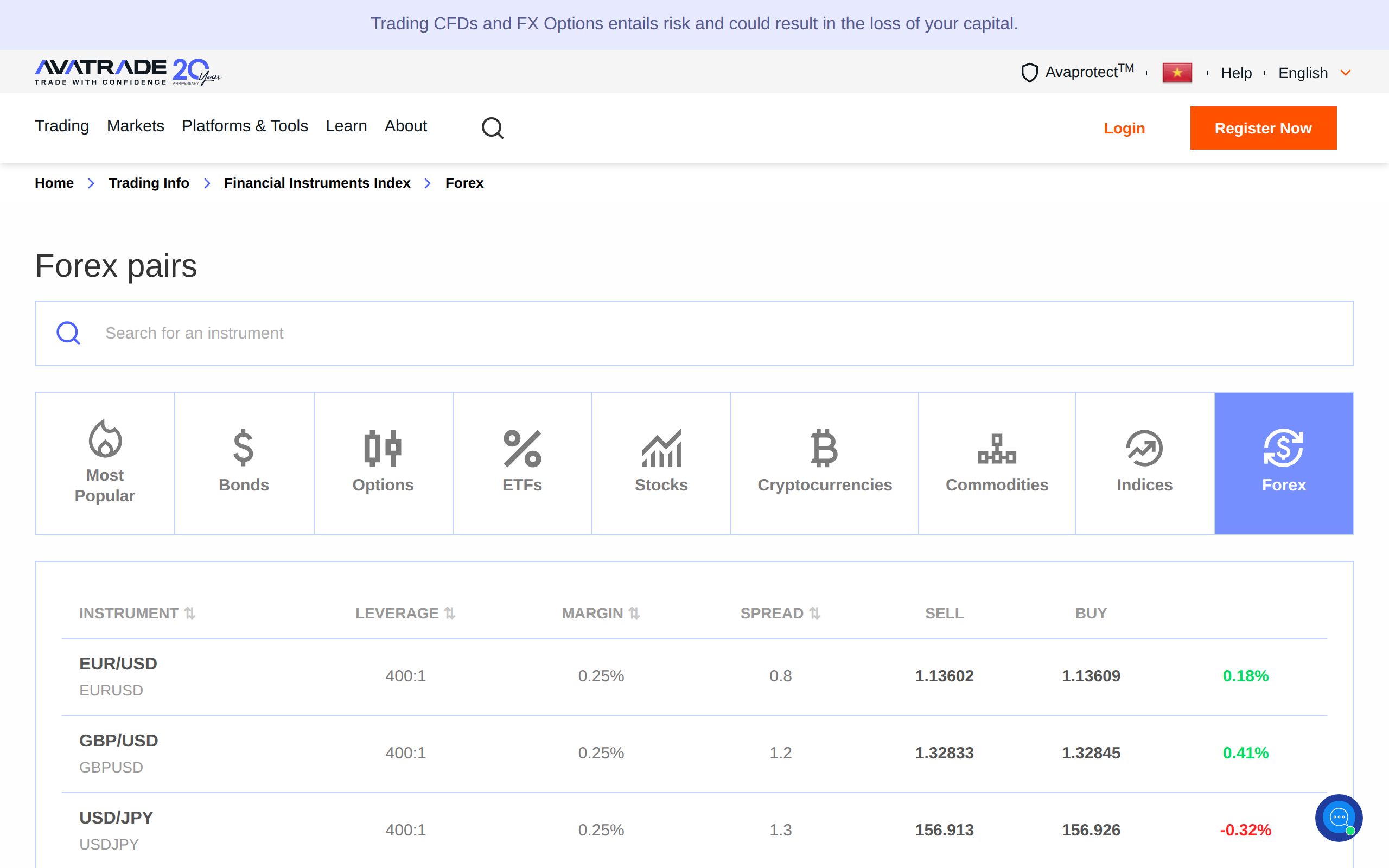
Task: Open the Platforms & Tools menu
Action: point(245,126)
